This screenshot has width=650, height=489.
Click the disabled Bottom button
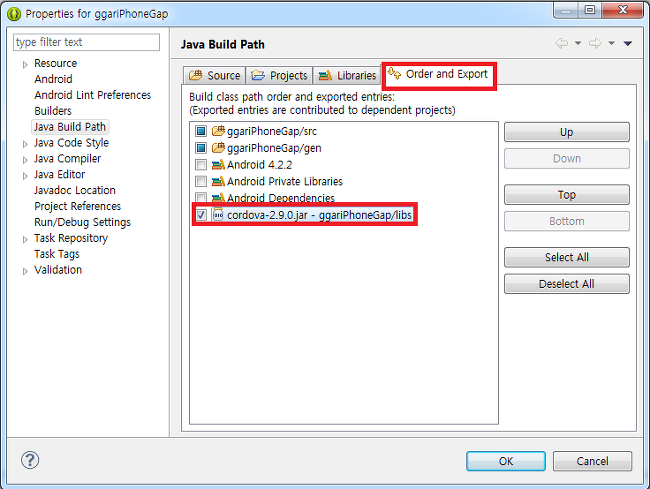(567, 221)
